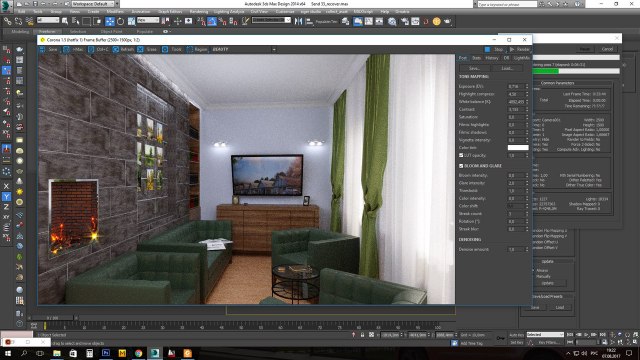Toggle the Auto Key button
Viewport: 640px width, 360px height.
[x=516, y=335]
